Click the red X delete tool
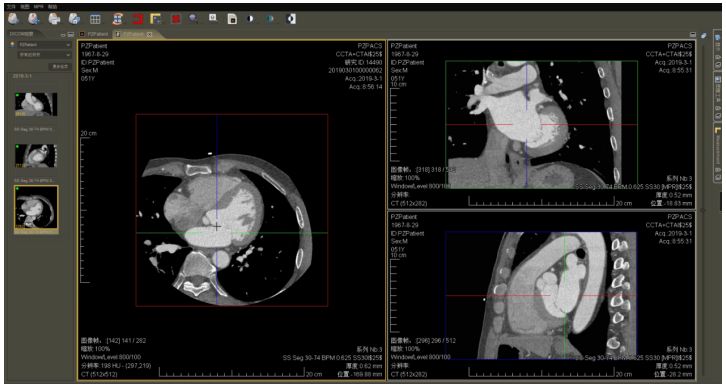Image resolution: width=726 pixels, height=386 pixels. pyautogui.click(x=175, y=19)
